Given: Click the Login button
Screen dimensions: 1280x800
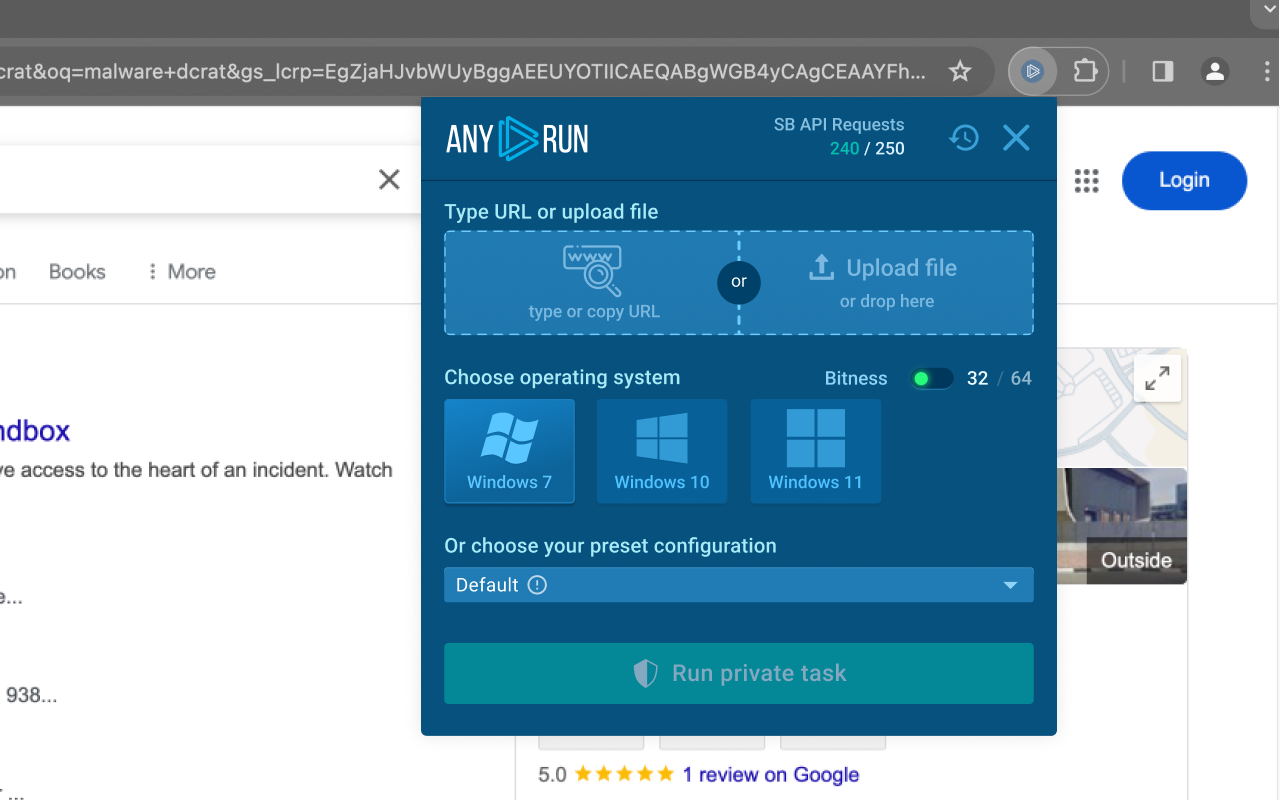Looking at the screenshot, I should tap(1184, 181).
